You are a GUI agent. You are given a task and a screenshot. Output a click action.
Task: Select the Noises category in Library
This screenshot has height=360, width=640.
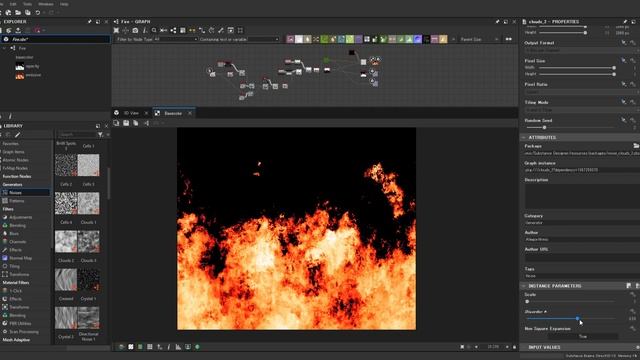tap(25, 192)
